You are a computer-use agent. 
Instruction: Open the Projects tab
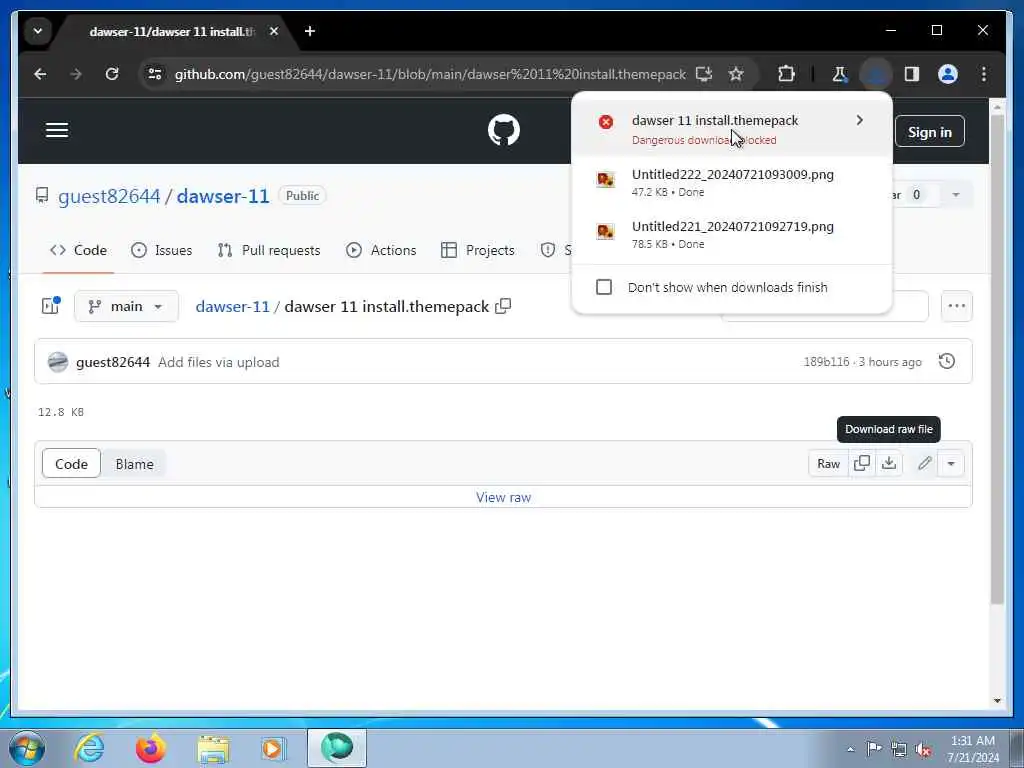(478, 250)
